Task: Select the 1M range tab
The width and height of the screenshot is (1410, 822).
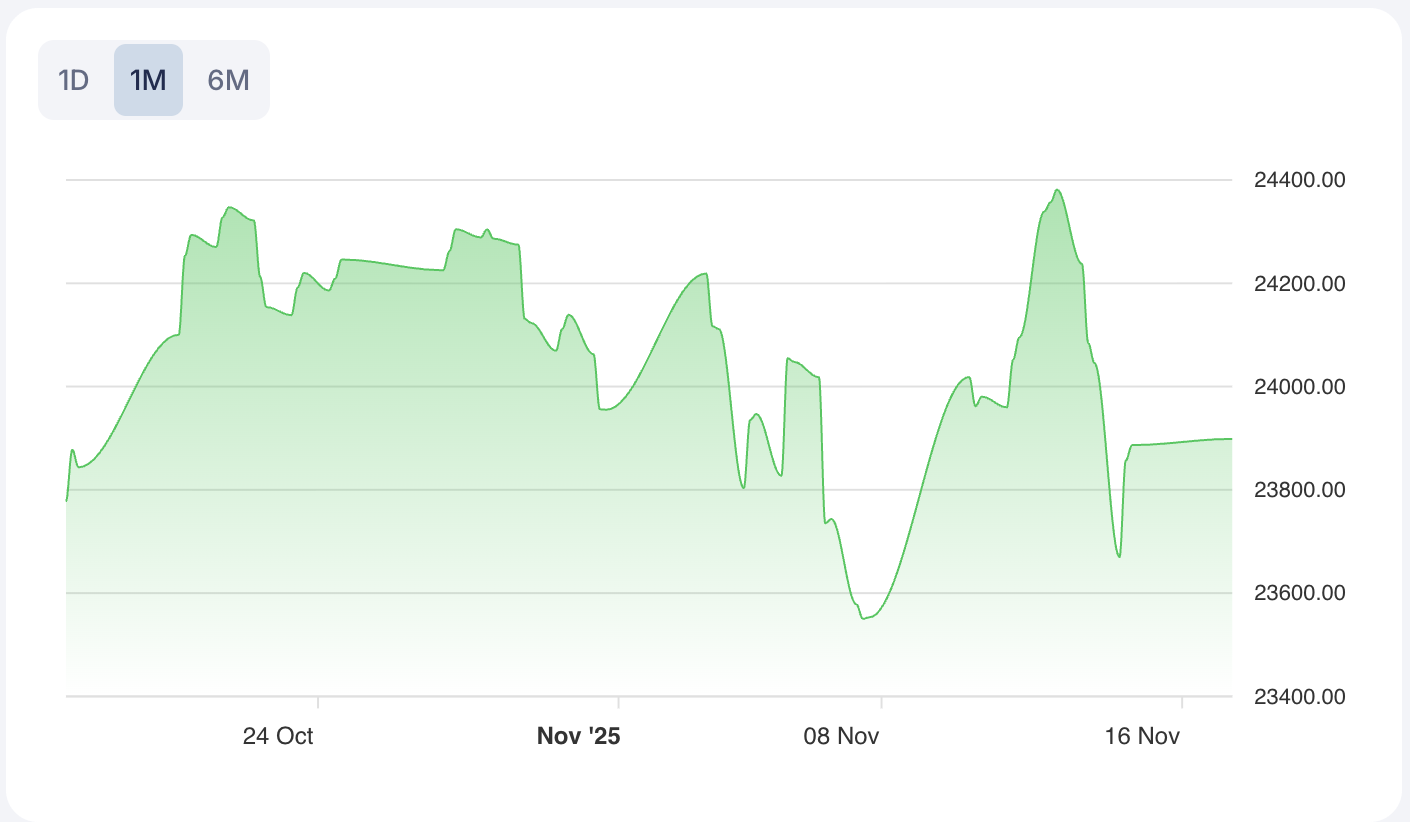Action: click(x=148, y=80)
